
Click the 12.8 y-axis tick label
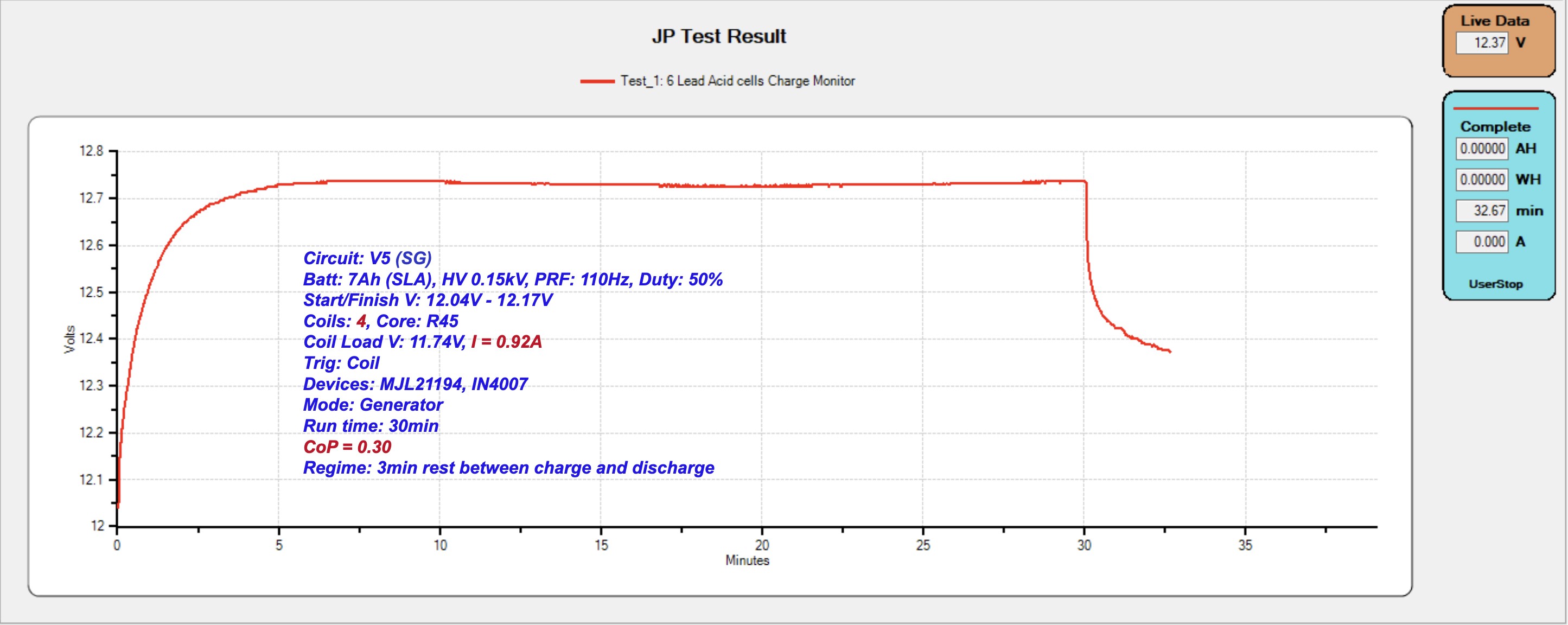coord(91,151)
